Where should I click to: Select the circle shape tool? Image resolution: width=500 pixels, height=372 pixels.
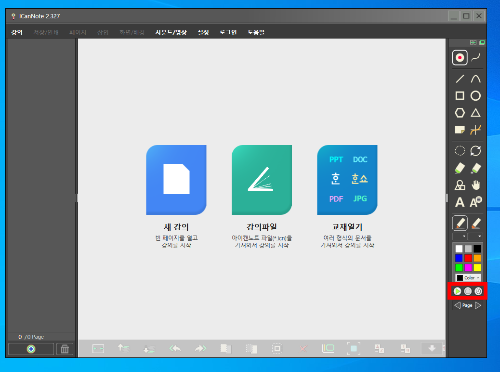pos(476,96)
